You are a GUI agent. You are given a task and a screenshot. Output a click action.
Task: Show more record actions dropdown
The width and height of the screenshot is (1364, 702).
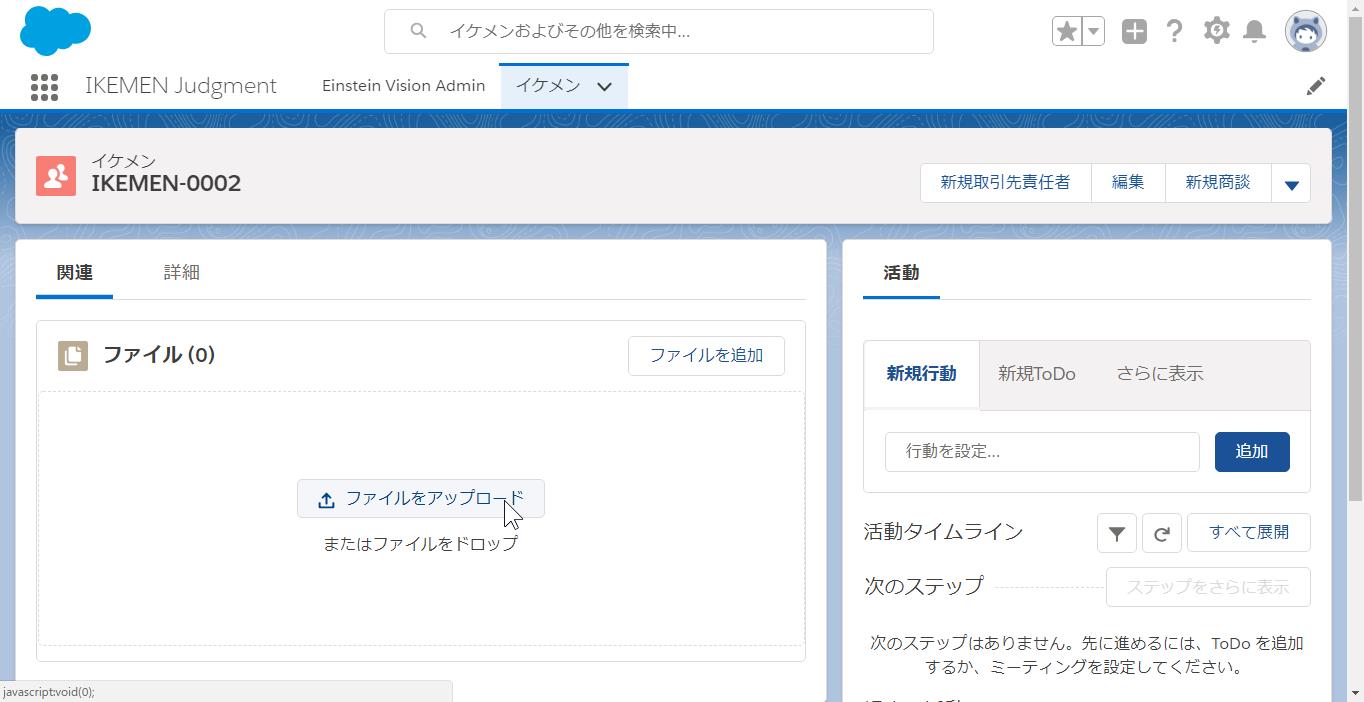pos(1291,184)
